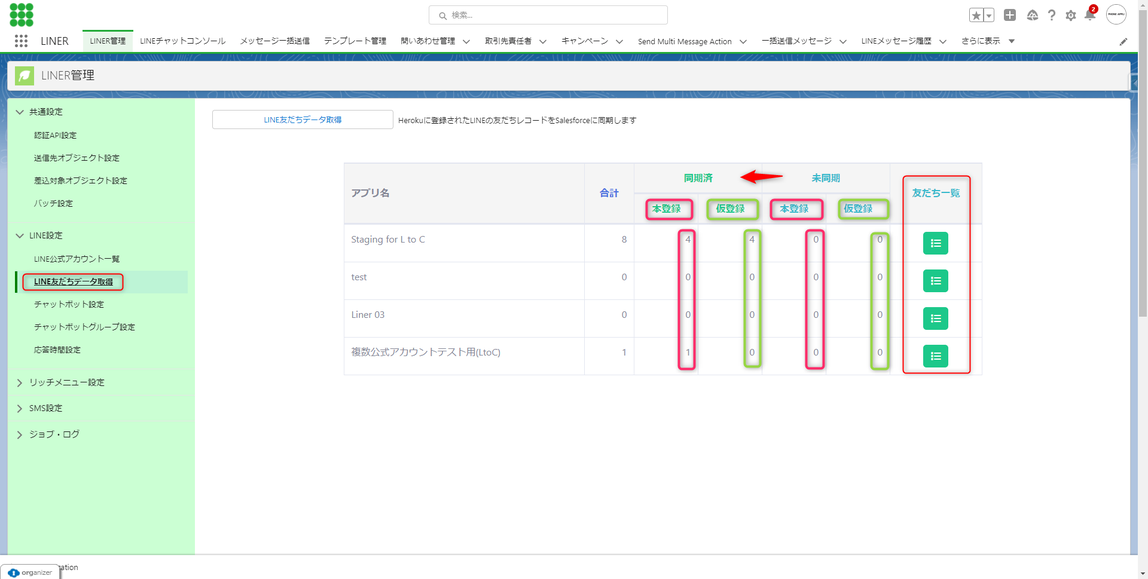Open バッチ設定 in the sidebar
The image size is (1148, 579).
click(x=53, y=203)
